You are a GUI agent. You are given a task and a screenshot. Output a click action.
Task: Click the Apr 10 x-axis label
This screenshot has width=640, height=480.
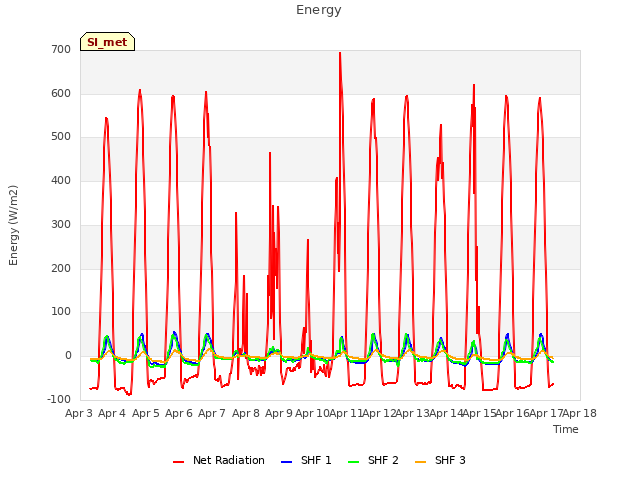click(312, 413)
